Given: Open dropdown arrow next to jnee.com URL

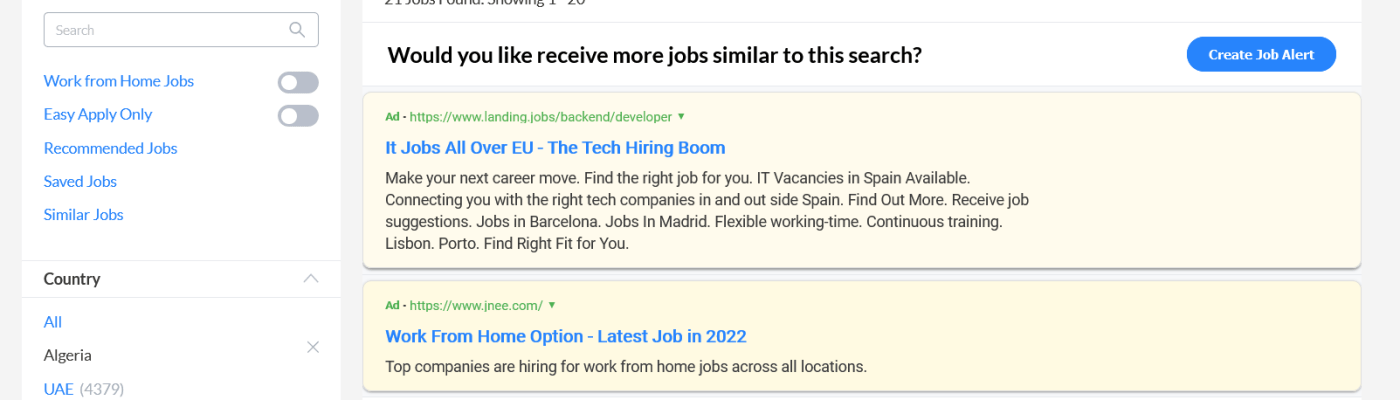Looking at the screenshot, I should pos(552,305).
